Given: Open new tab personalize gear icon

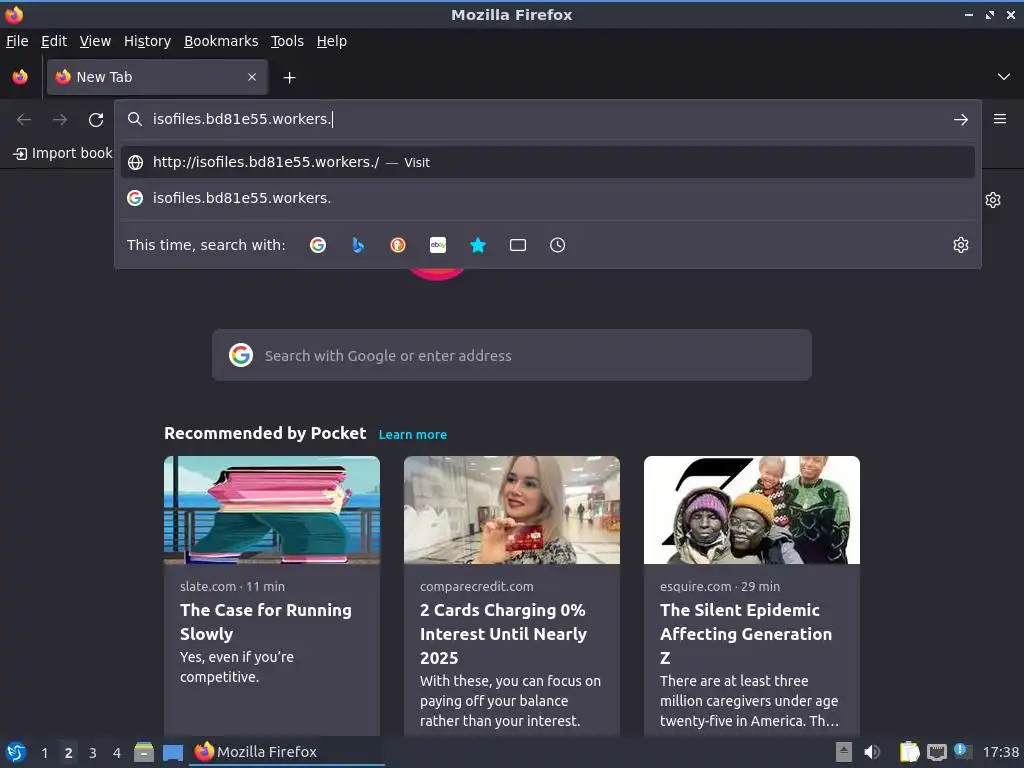Looking at the screenshot, I should click(993, 200).
